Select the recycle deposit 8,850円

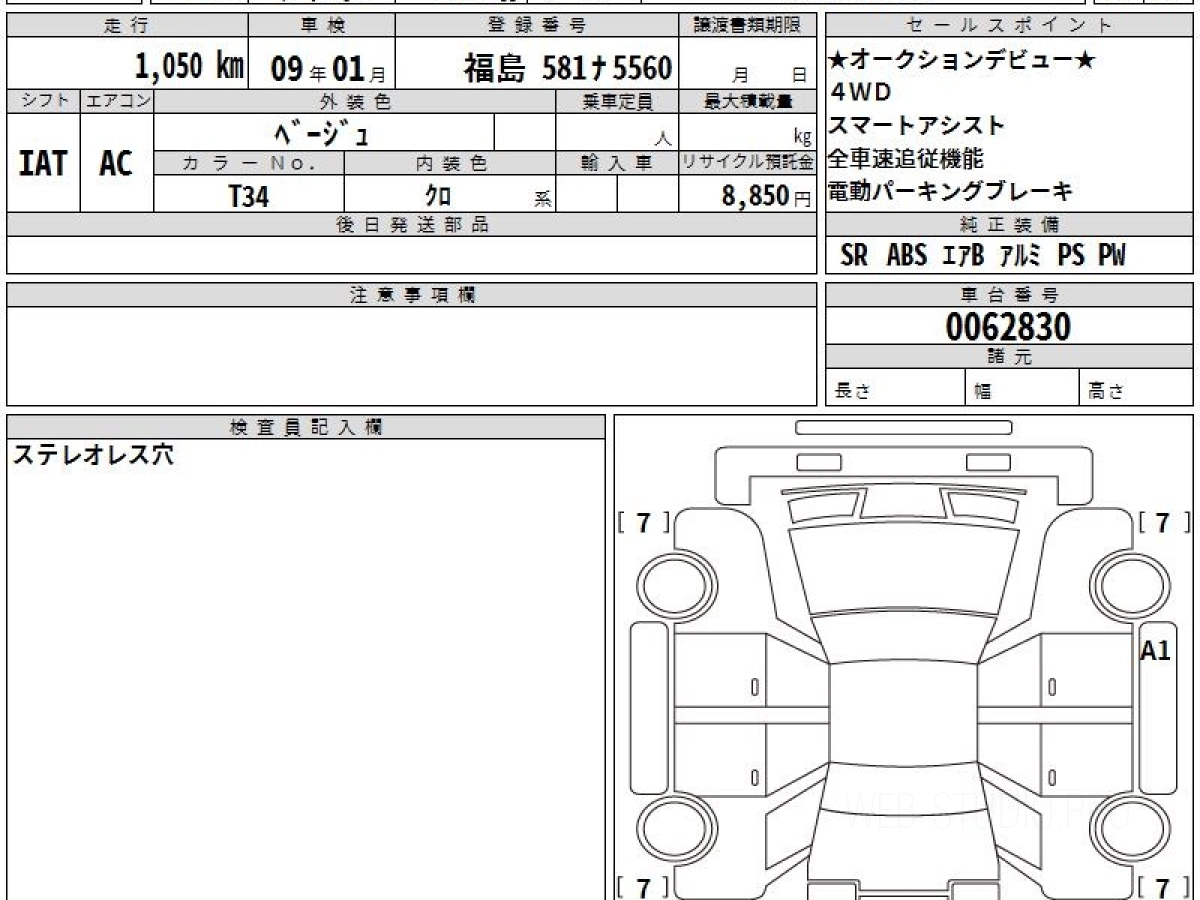coord(766,196)
